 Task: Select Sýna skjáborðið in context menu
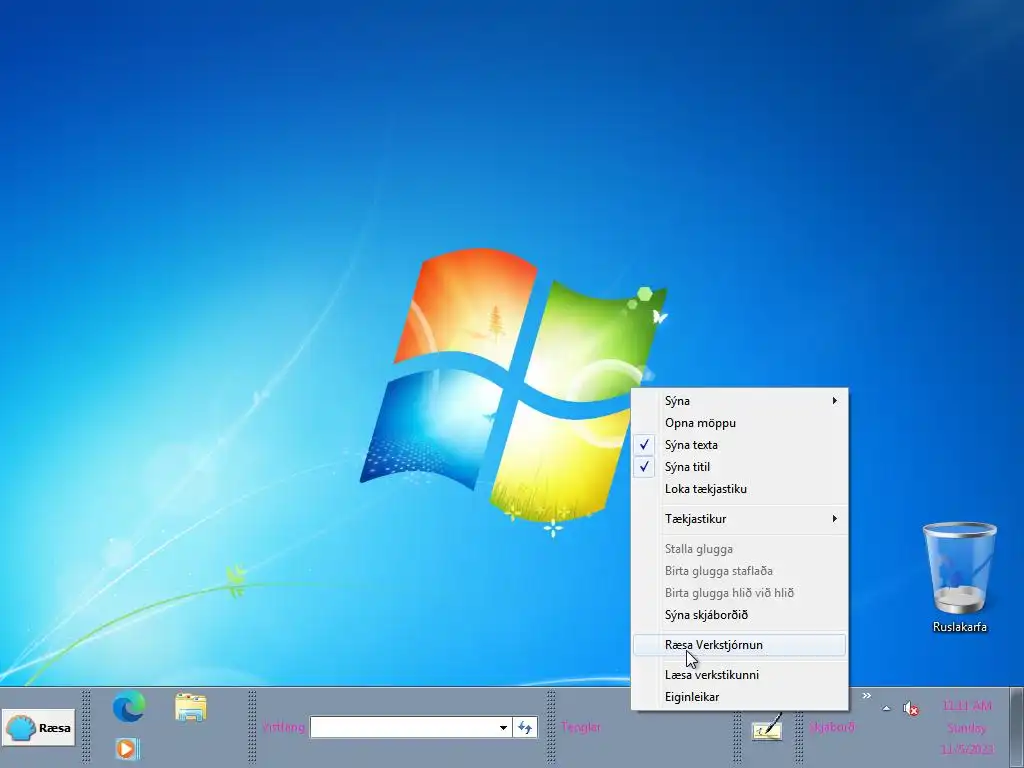pos(739,615)
